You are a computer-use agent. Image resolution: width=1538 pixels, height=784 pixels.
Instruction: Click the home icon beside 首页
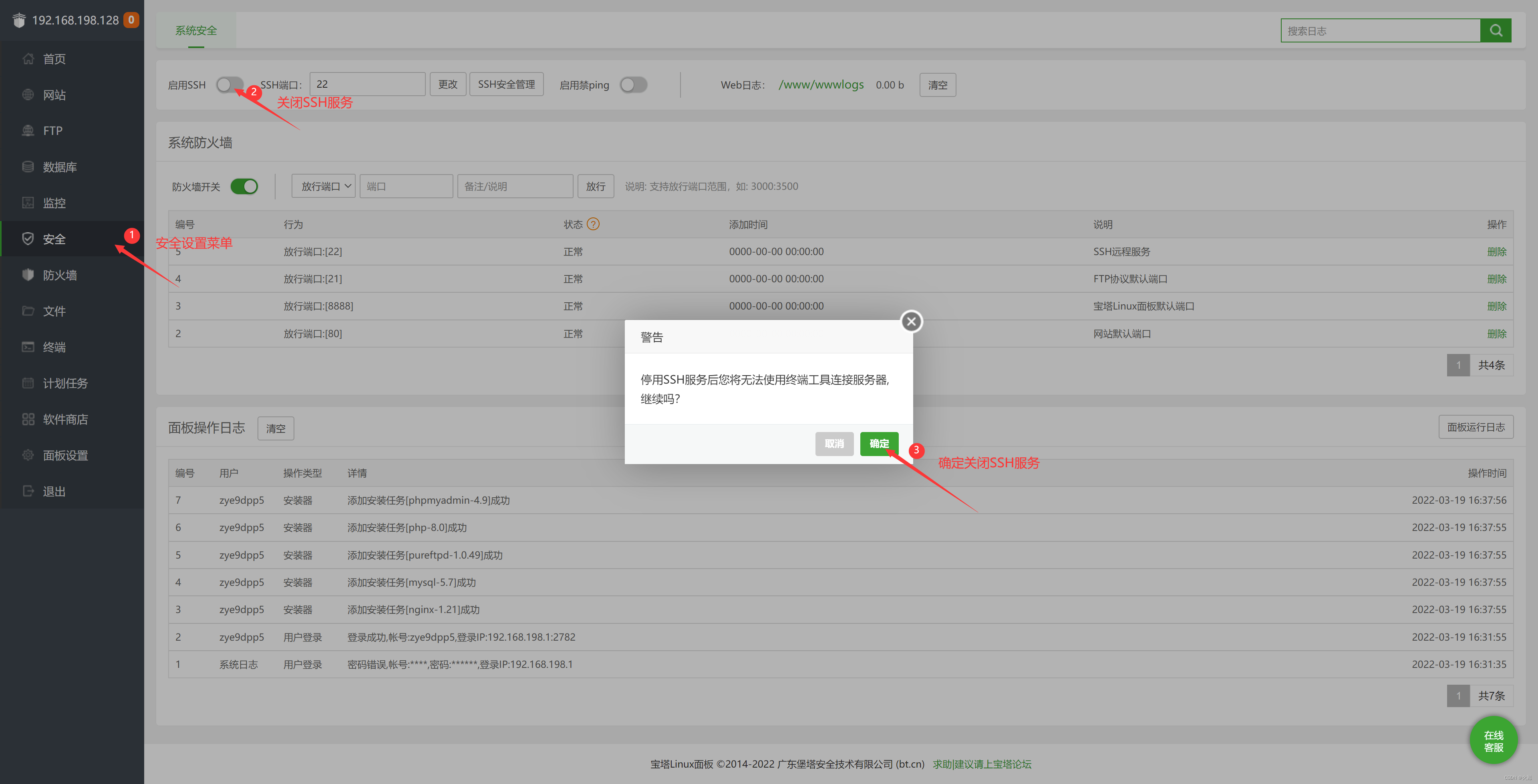tap(28, 58)
